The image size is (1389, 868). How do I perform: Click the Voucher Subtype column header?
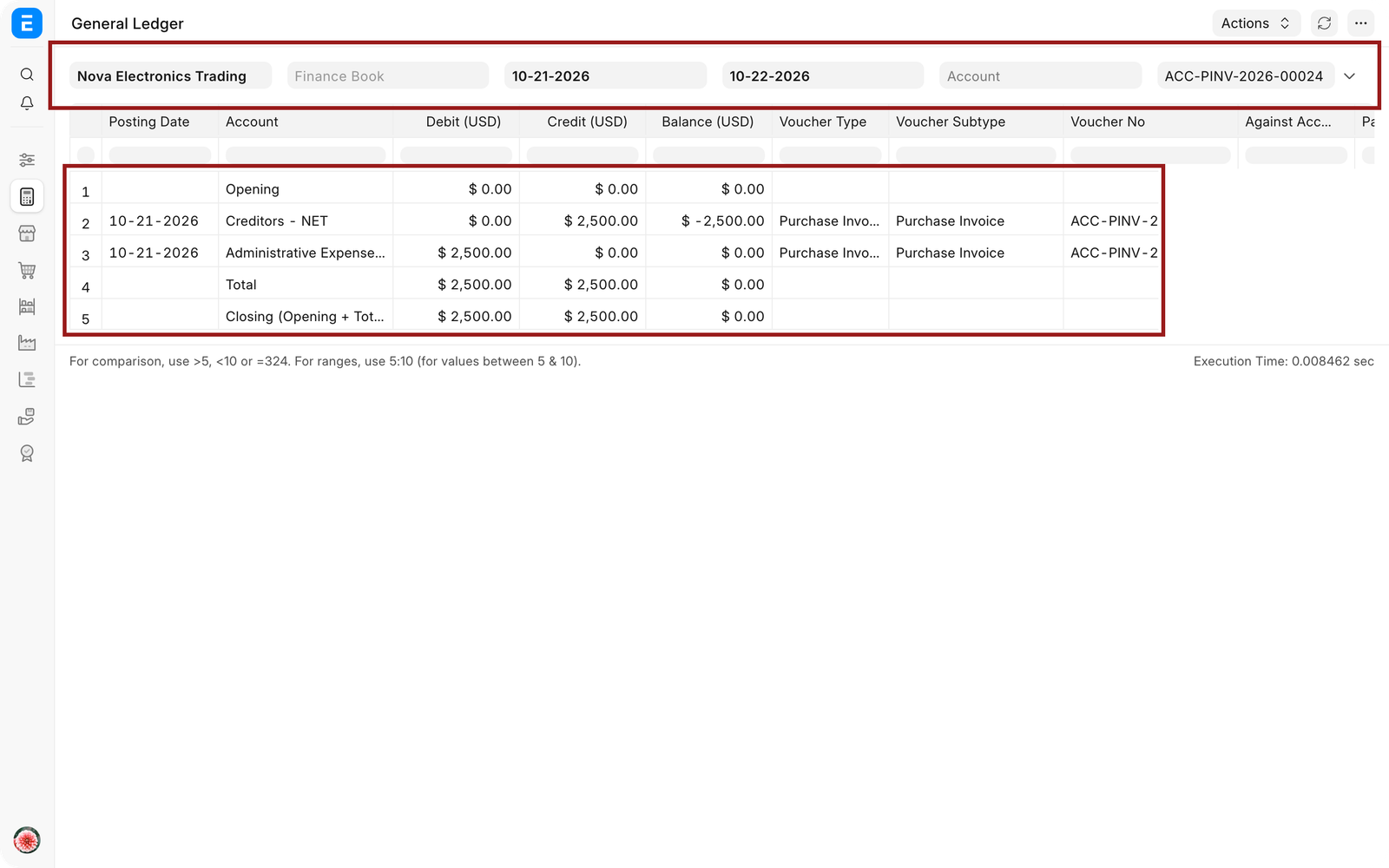[976, 122]
